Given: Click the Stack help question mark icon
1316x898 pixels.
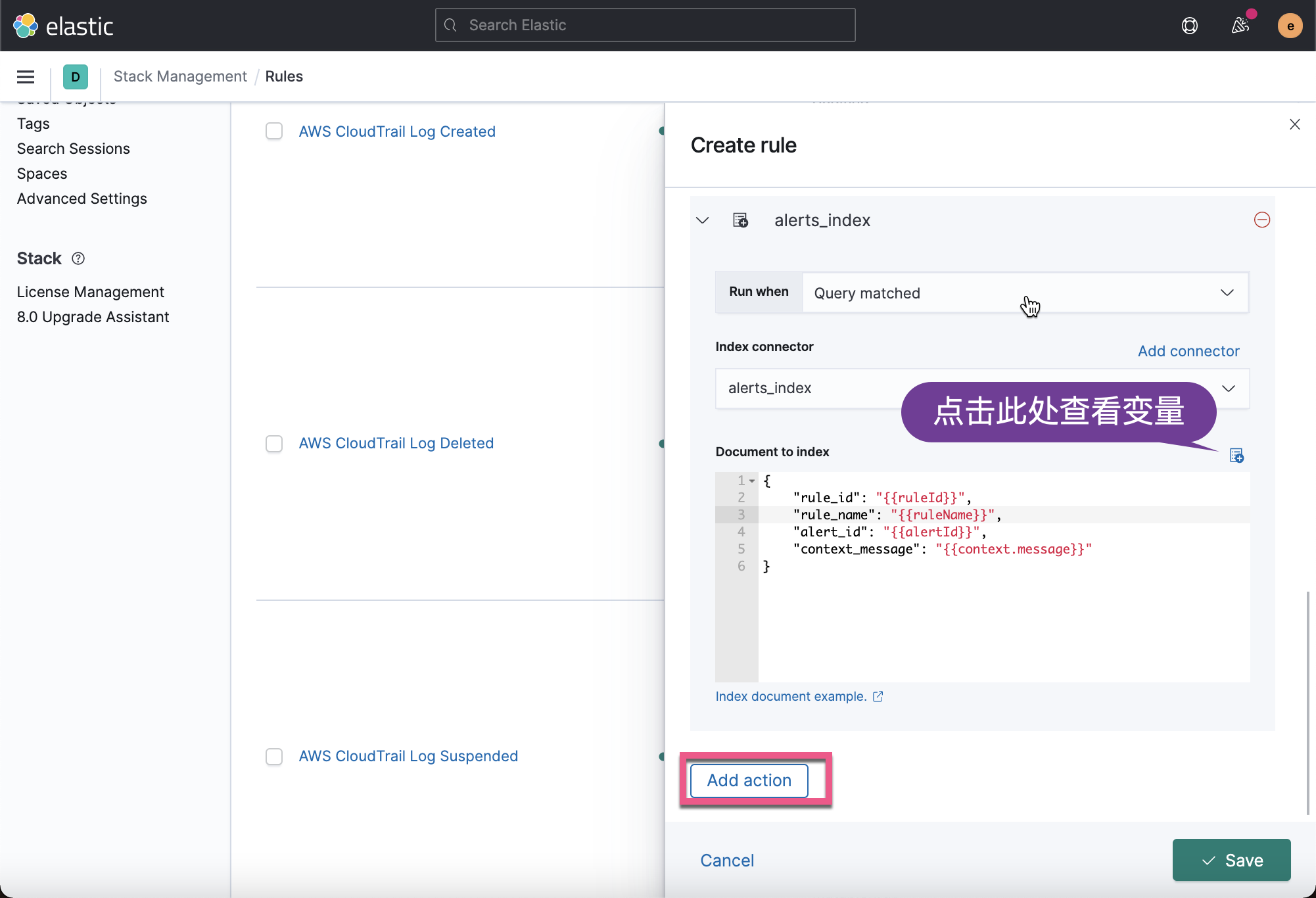Looking at the screenshot, I should (x=78, y=258).
